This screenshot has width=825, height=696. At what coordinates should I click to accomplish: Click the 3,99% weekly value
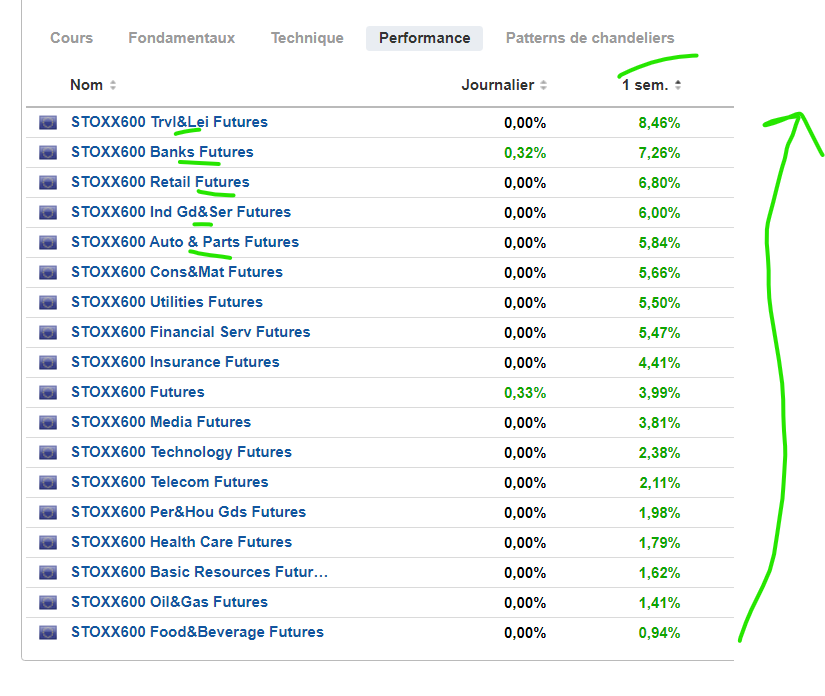(659, 393)
